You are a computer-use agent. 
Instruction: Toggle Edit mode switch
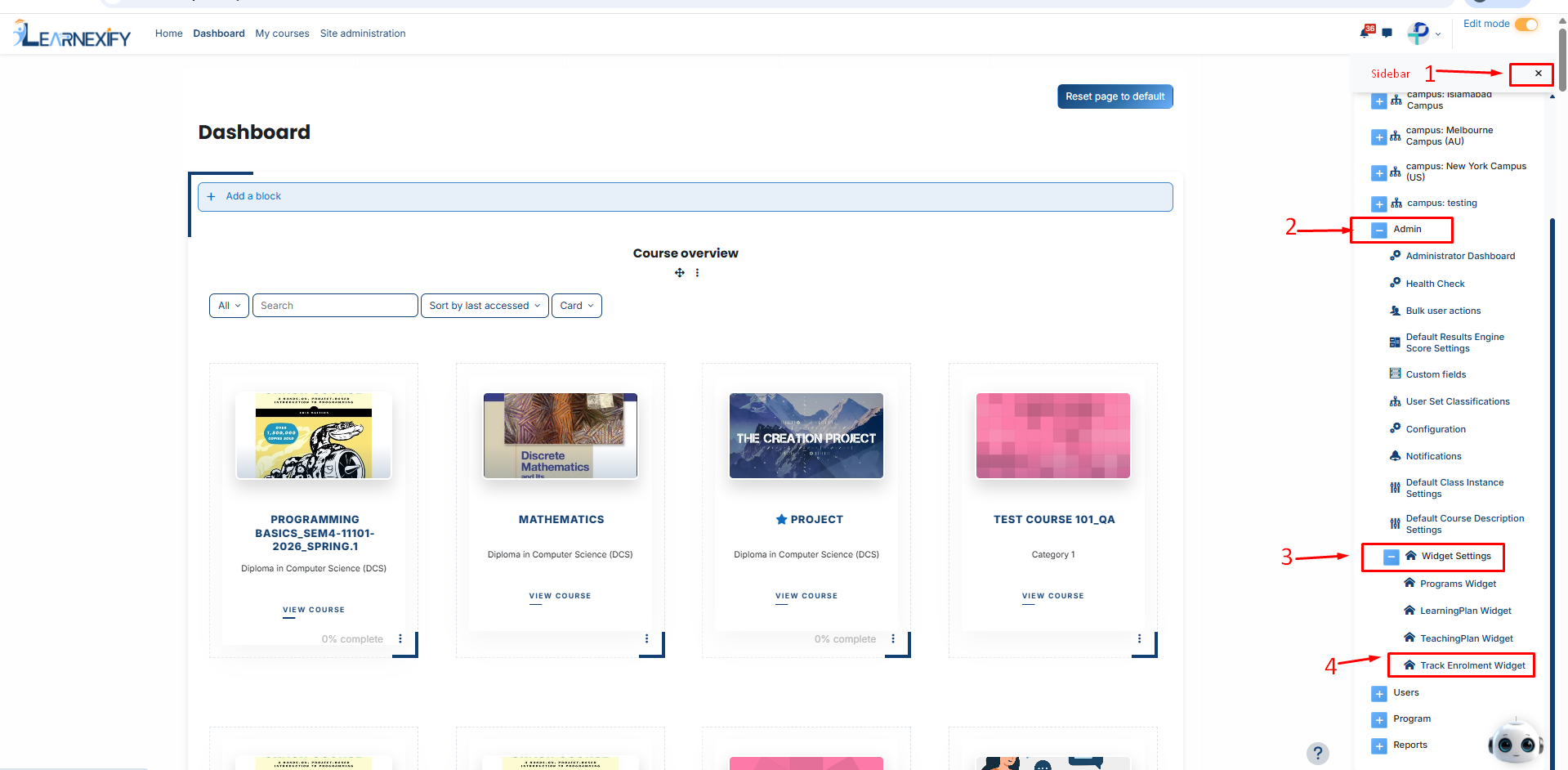pos(1526,25)
